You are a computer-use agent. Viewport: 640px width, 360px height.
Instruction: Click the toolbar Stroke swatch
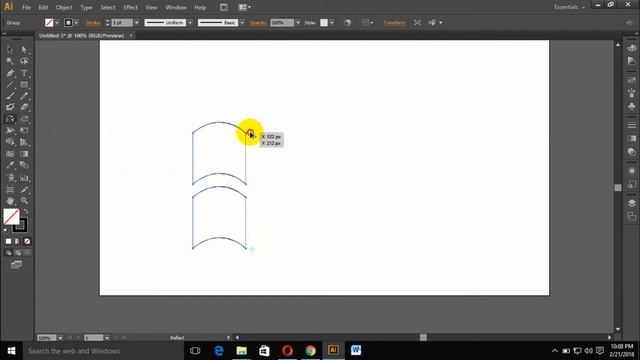(20, 225)
